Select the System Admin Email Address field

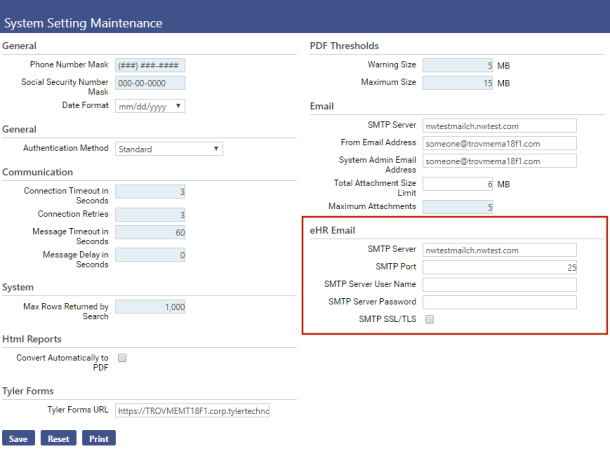499,161
